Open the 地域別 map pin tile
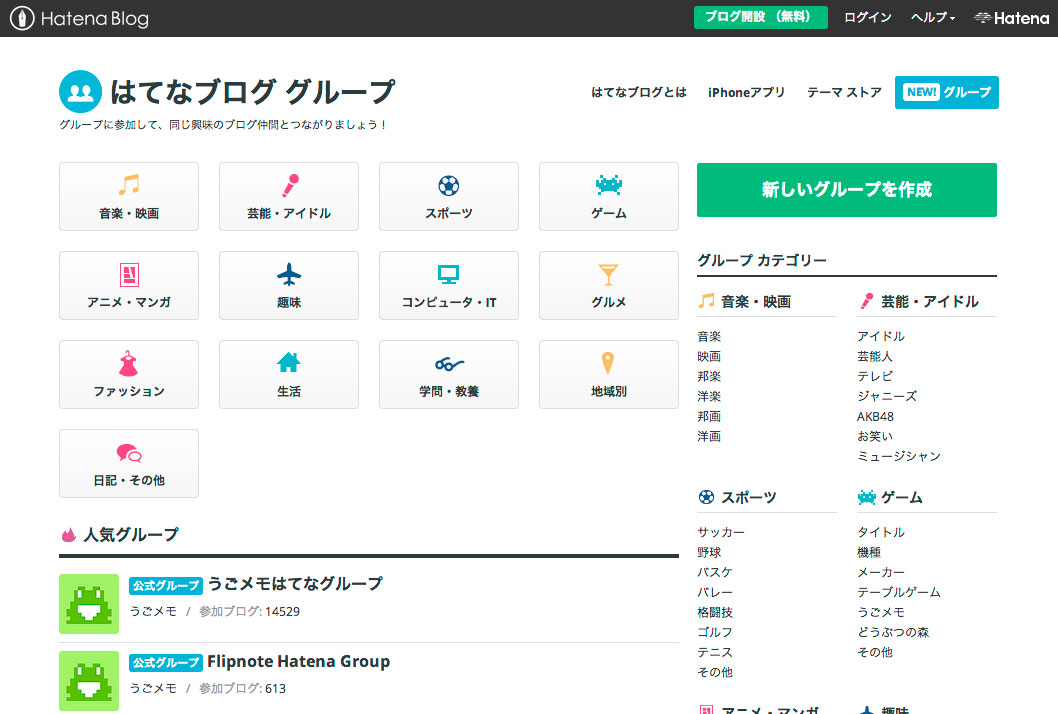Image resolution: width=1058 pixels, height=714 pixels. pyautogui.click(x=609, y=375)
